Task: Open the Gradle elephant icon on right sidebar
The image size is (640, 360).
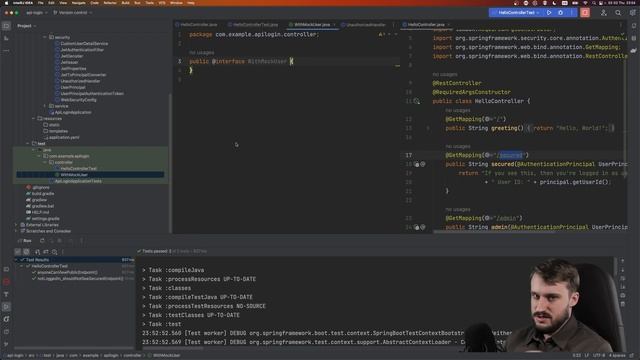Action: [x=633, y=51]
